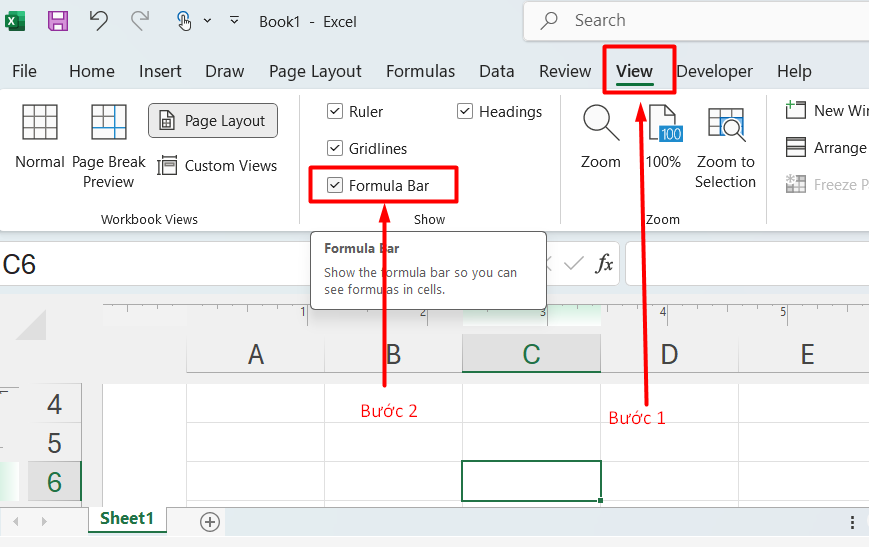Viewport: 869px width, 547px height.
Task: Expand the Touch/Mouse Mode dropdown arrow
Action: coord(207,21)
